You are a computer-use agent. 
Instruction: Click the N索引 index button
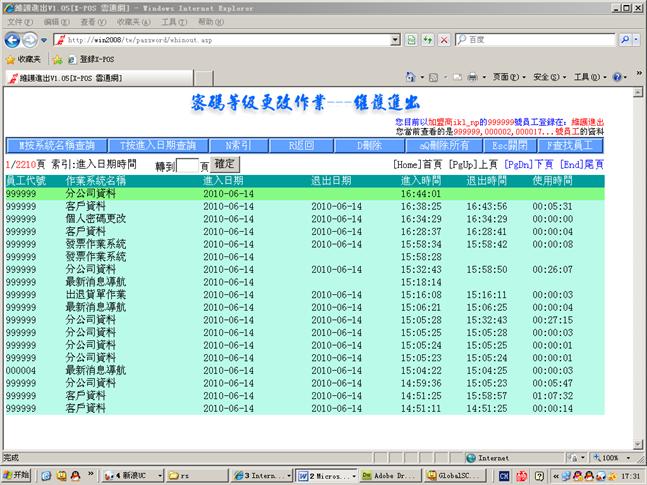tap(239, 145)
